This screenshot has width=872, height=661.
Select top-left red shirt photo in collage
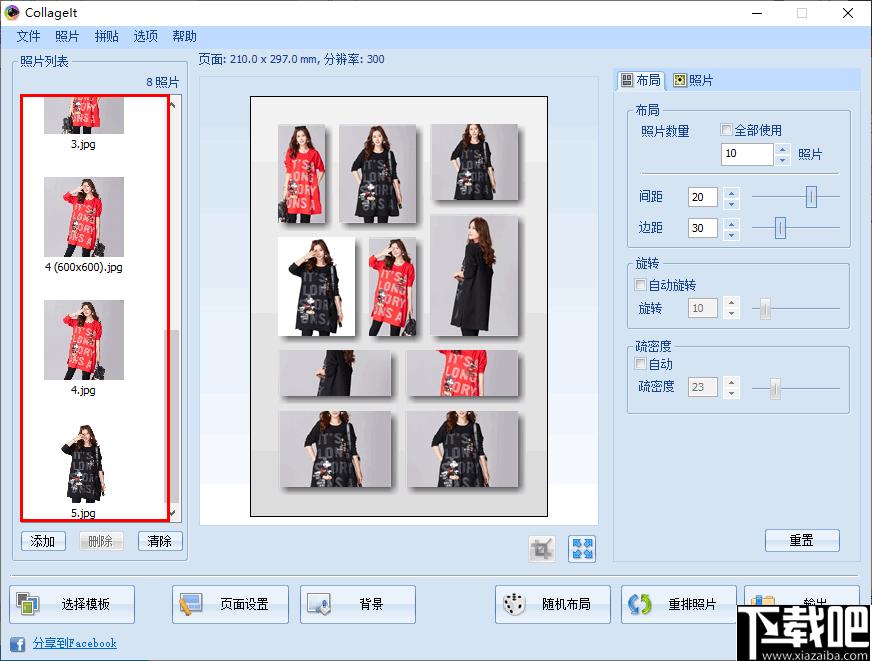click(301, 173)
